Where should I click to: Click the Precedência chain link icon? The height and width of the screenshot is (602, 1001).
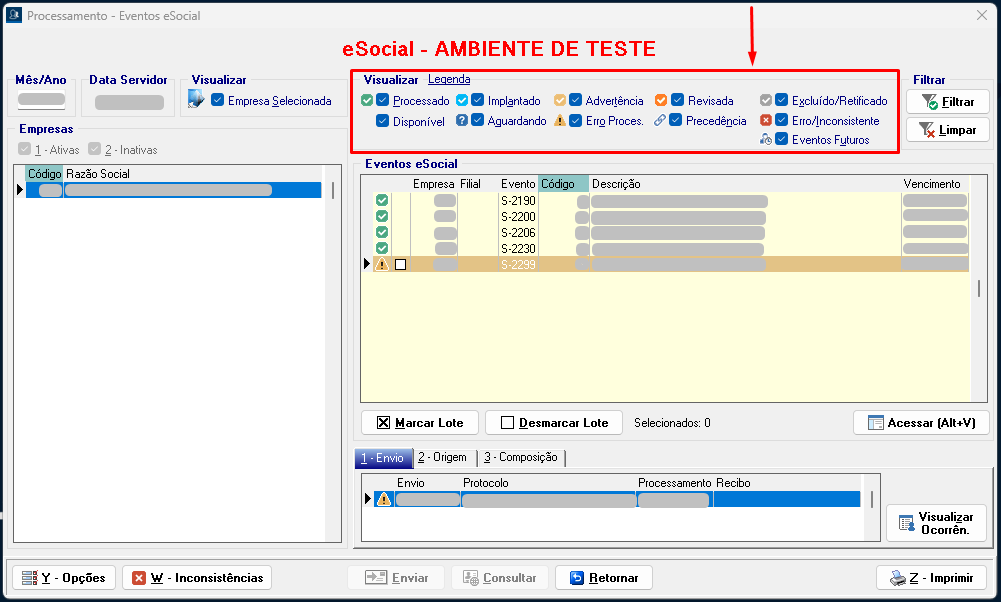click(660, 121)
